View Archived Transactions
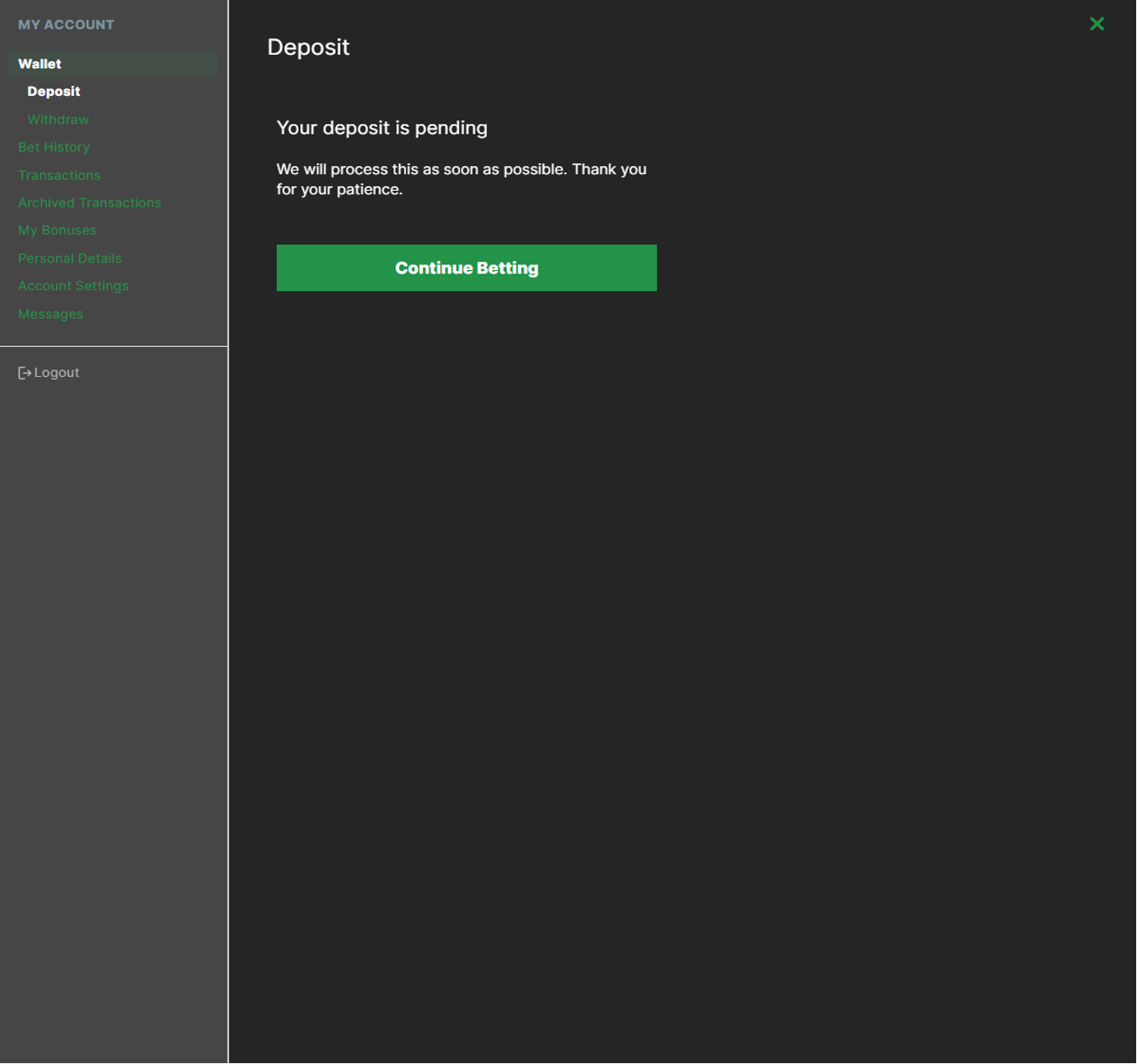Screen dimensions: 1137x1064 (89, 203)
